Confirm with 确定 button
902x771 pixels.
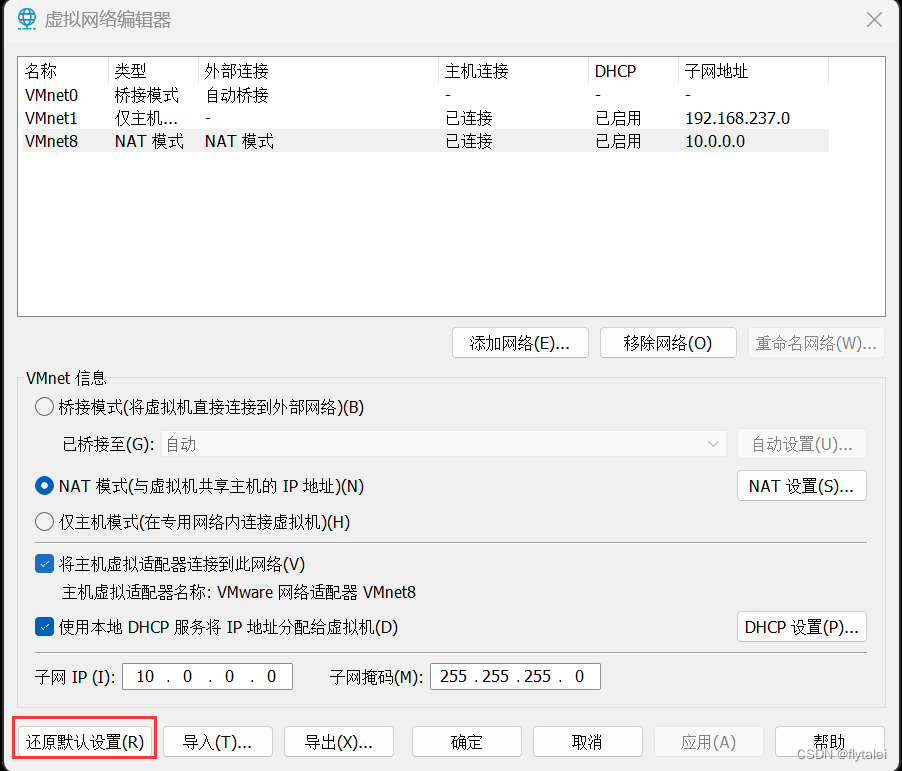pos(467,742)
